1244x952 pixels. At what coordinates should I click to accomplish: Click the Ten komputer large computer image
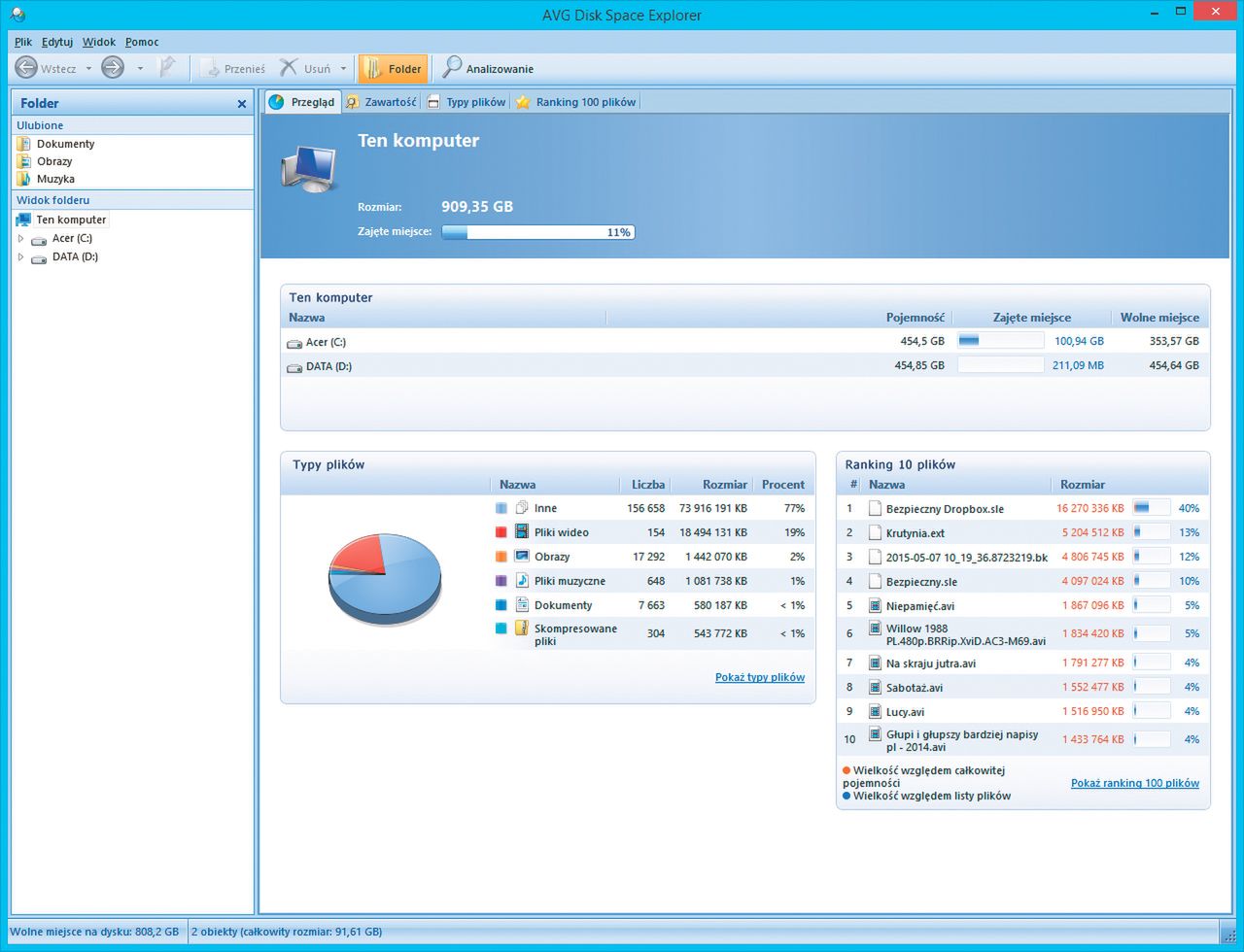pyautogui.click(x=310, y=169)
